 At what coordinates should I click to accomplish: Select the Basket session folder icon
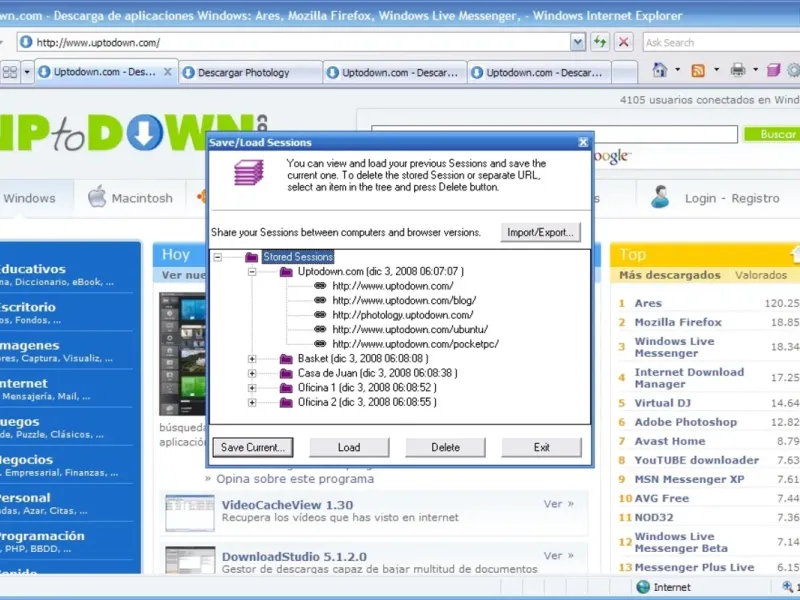(x=286, y=359)
